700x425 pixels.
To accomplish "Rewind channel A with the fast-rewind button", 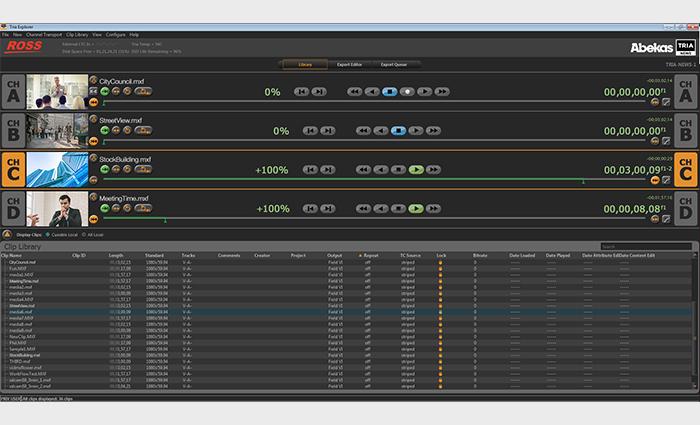I will (354, 91).
